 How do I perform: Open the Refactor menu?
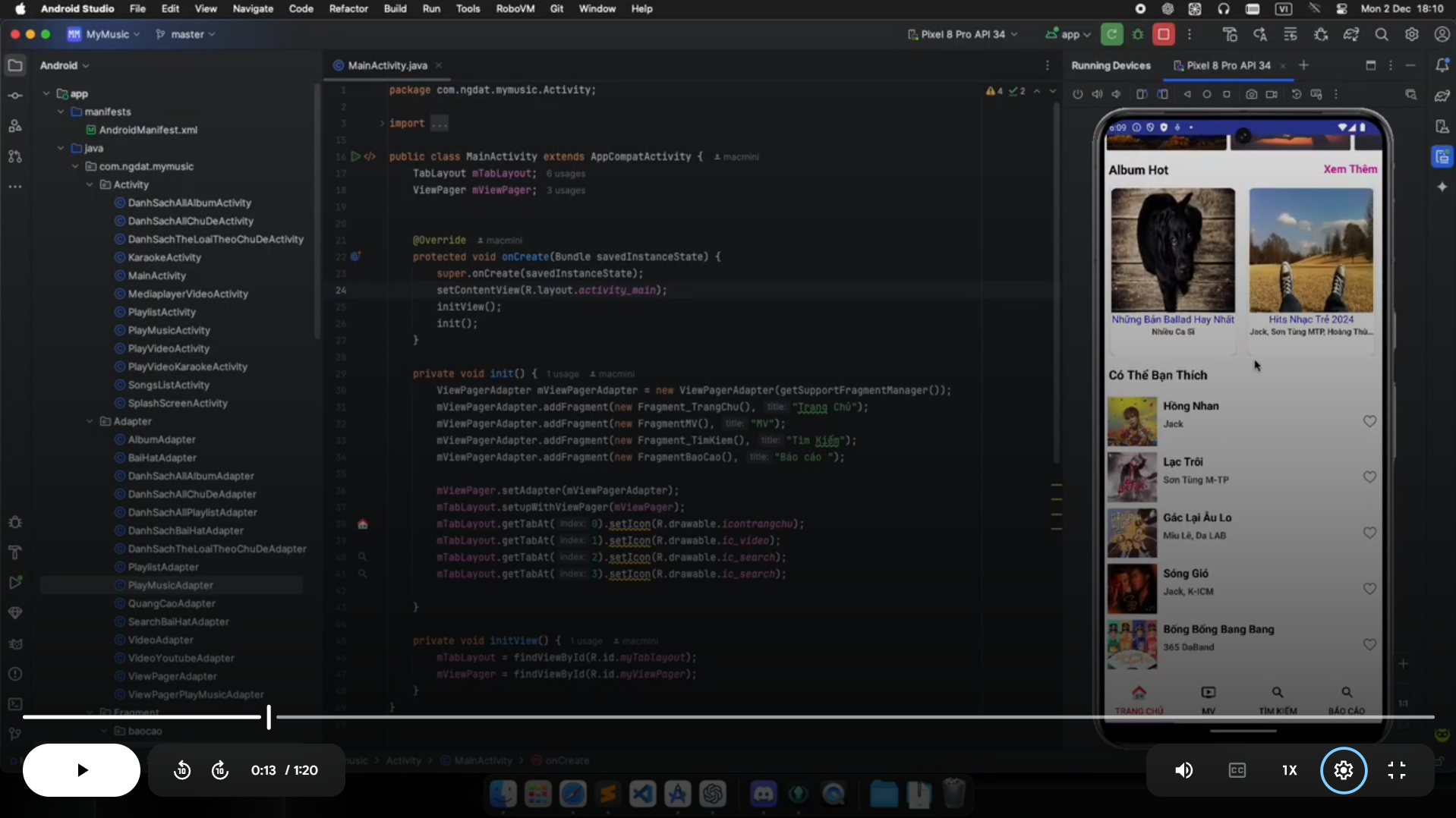coord(348,9)
